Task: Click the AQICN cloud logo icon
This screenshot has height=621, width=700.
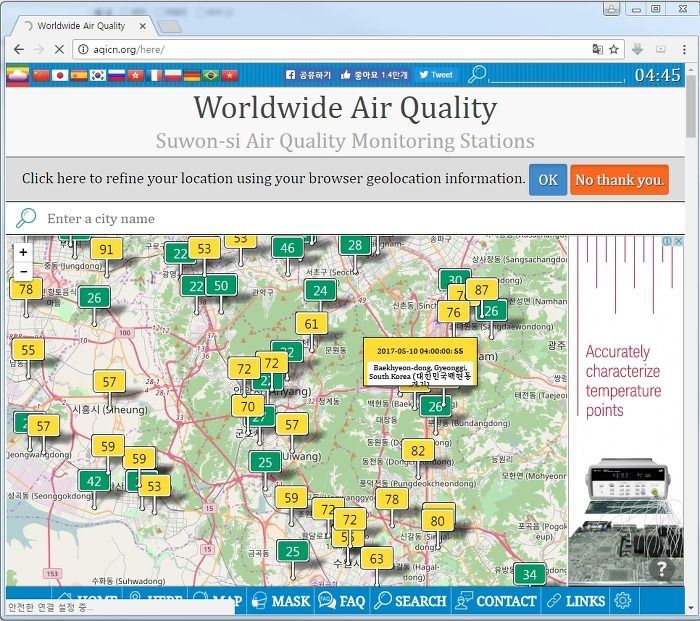Action: (x=17, y=75)
